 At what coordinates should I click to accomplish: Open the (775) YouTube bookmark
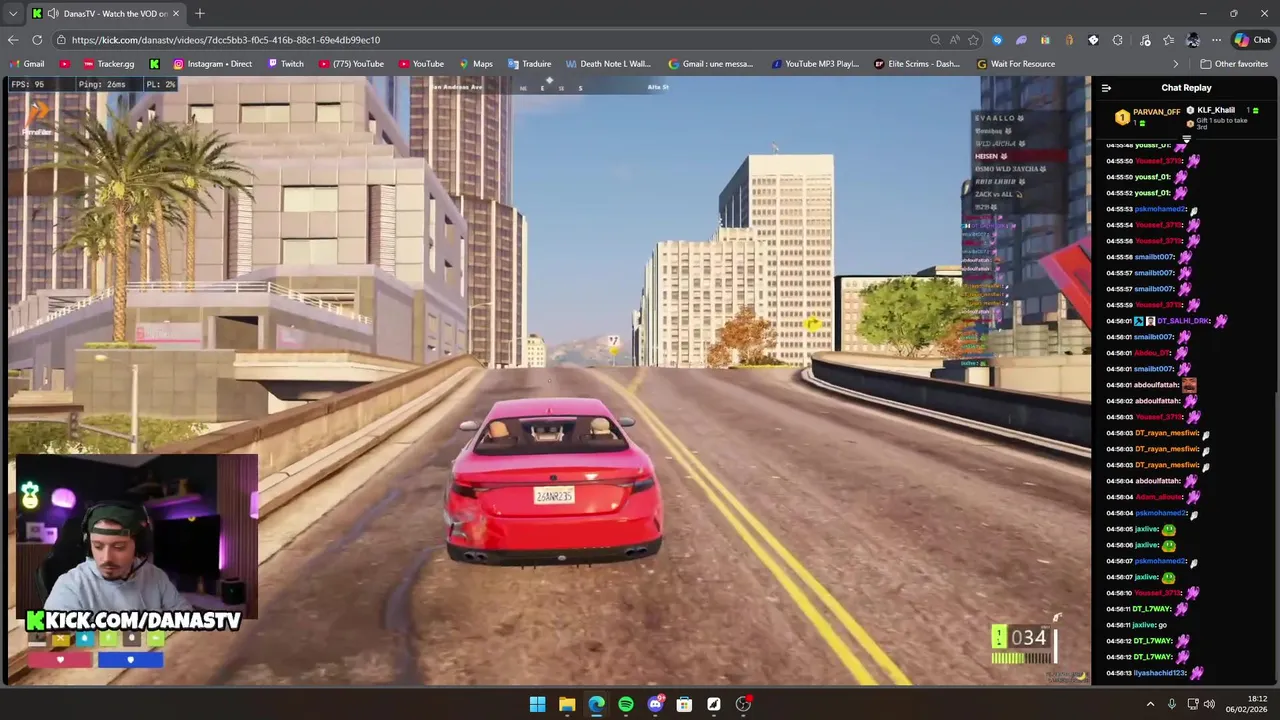click(x=351, y=64)
